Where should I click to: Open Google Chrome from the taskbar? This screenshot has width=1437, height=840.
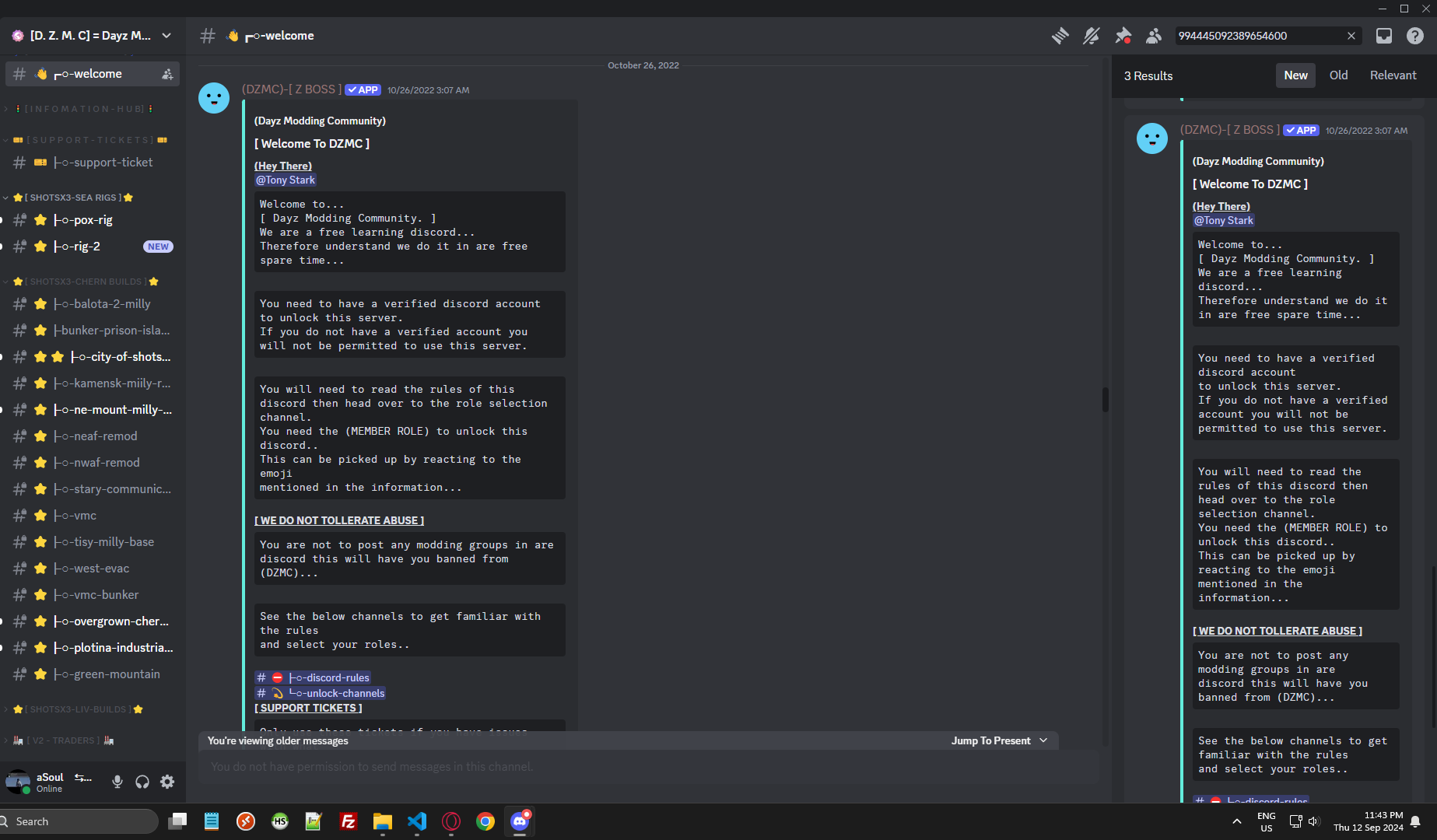point(485,821)
